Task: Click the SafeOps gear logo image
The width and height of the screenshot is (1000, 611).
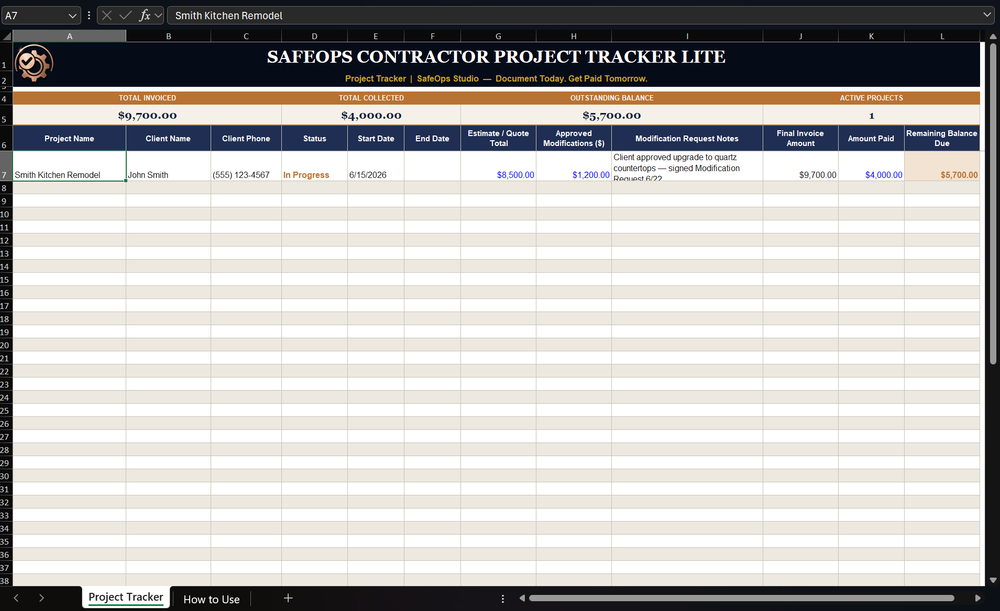Action: tap(34, 63)
